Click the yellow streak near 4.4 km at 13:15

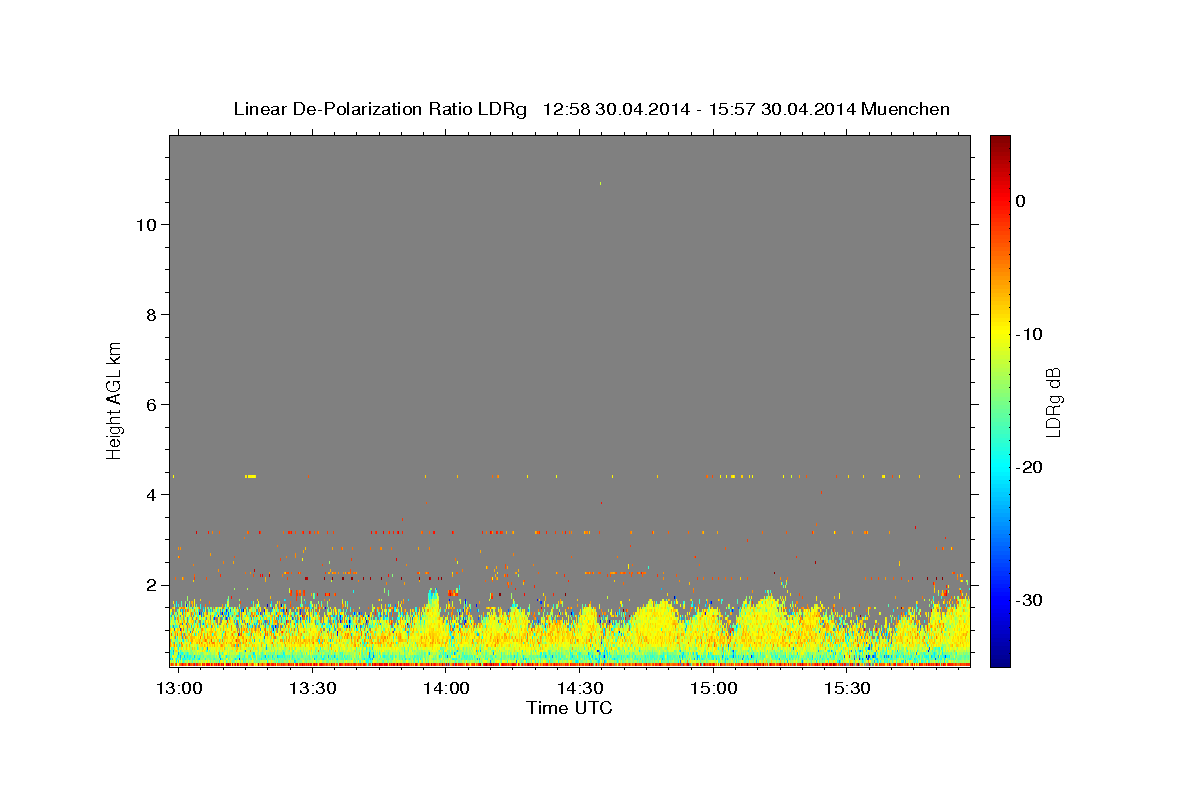click(x=250, y=476)
